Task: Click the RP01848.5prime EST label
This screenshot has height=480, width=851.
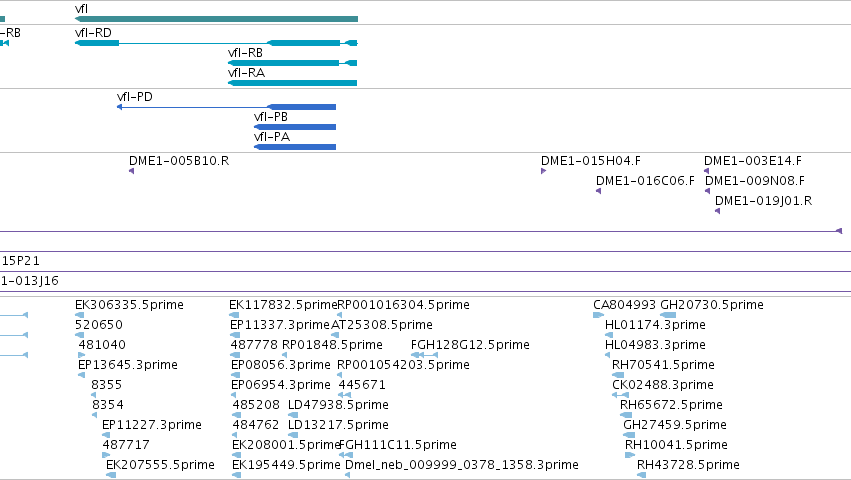Action: (332, 345)
